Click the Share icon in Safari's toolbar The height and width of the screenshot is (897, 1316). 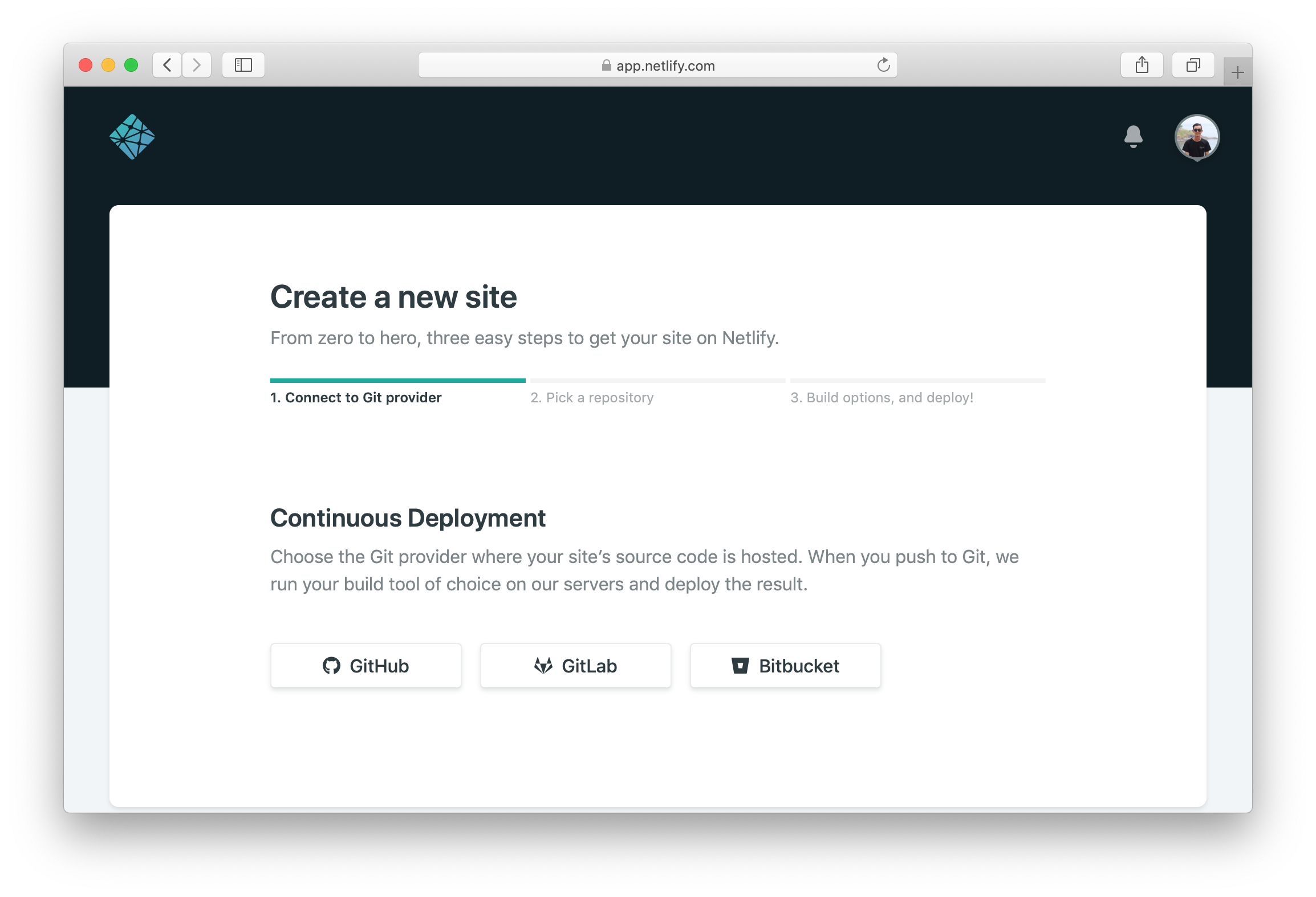(x=1142, y=65)
